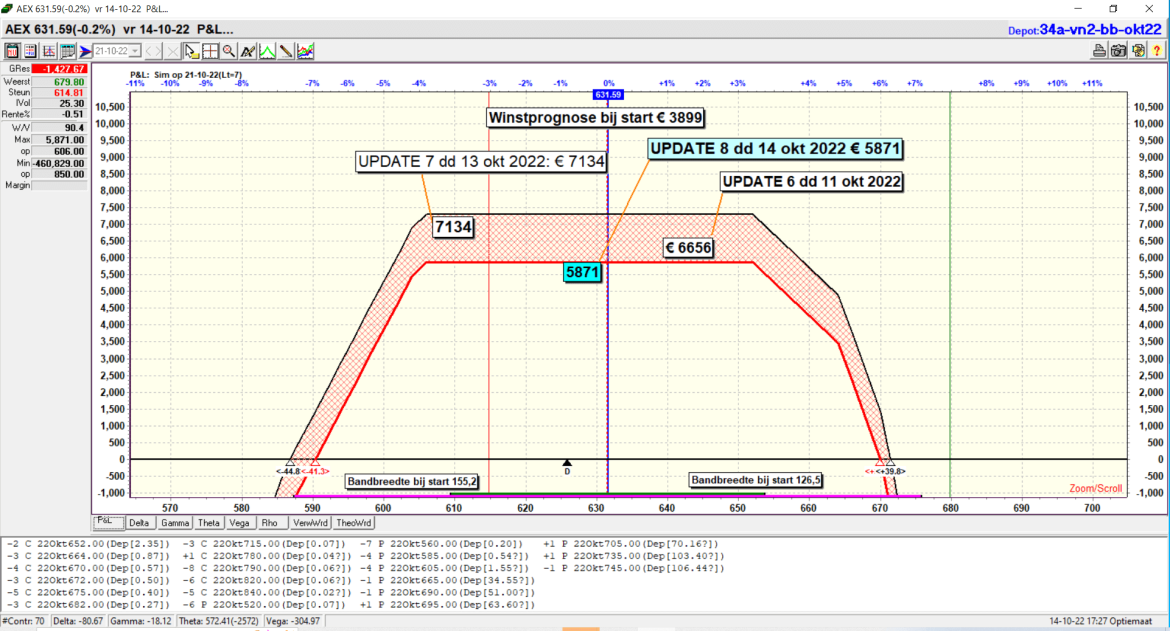Click the position row -7 P 22Okt560.00
This screenshot has width=1170, height=631.
440,544
